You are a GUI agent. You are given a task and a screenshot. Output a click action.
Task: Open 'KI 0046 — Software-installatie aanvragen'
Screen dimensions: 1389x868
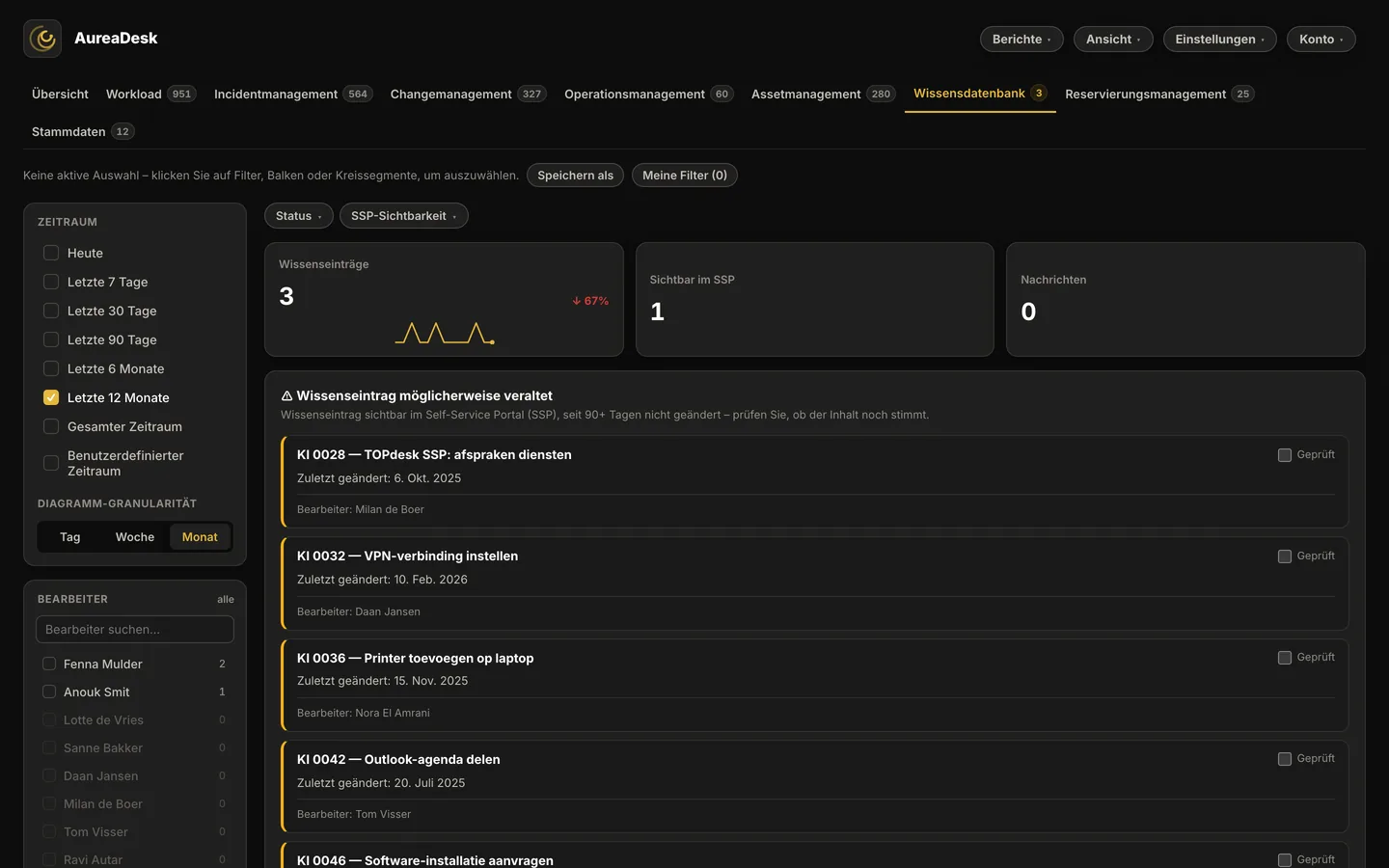coord(425,860)
